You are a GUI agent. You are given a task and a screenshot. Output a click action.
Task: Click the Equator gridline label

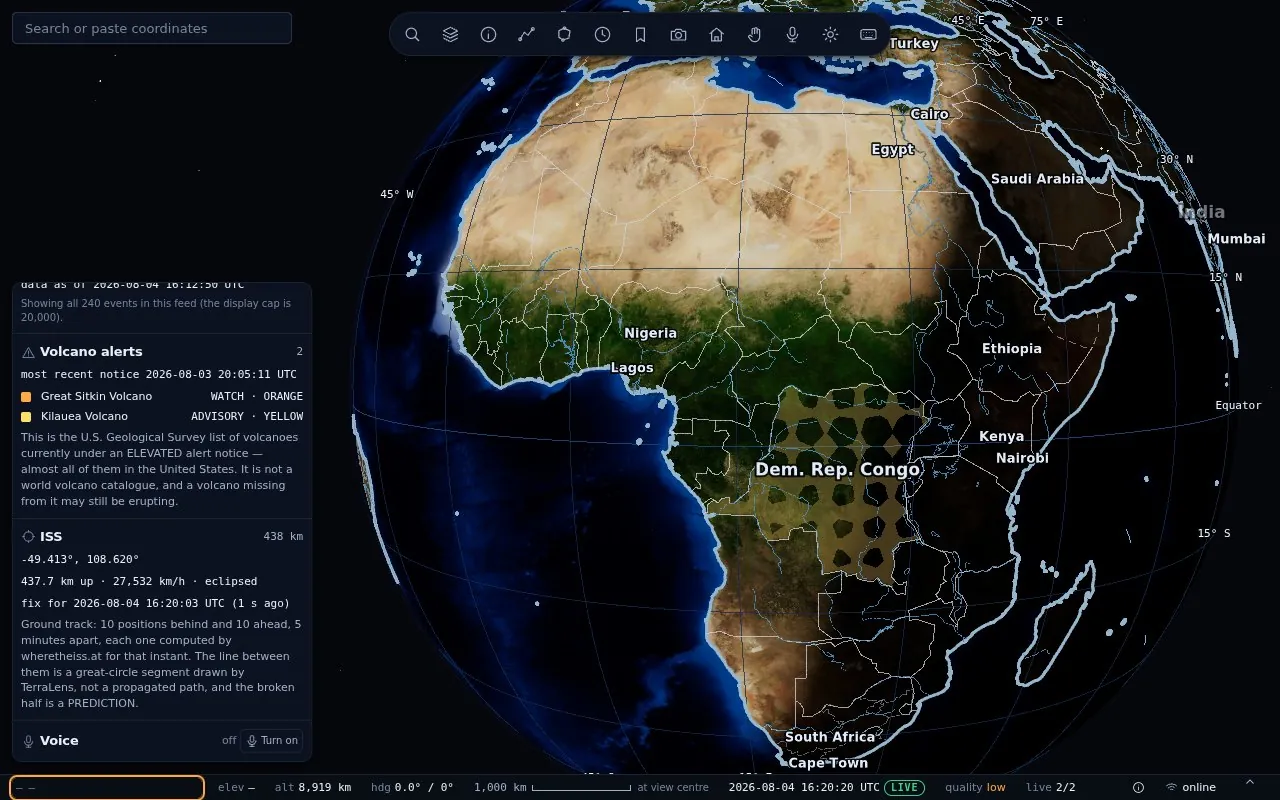click(1238, 405)
